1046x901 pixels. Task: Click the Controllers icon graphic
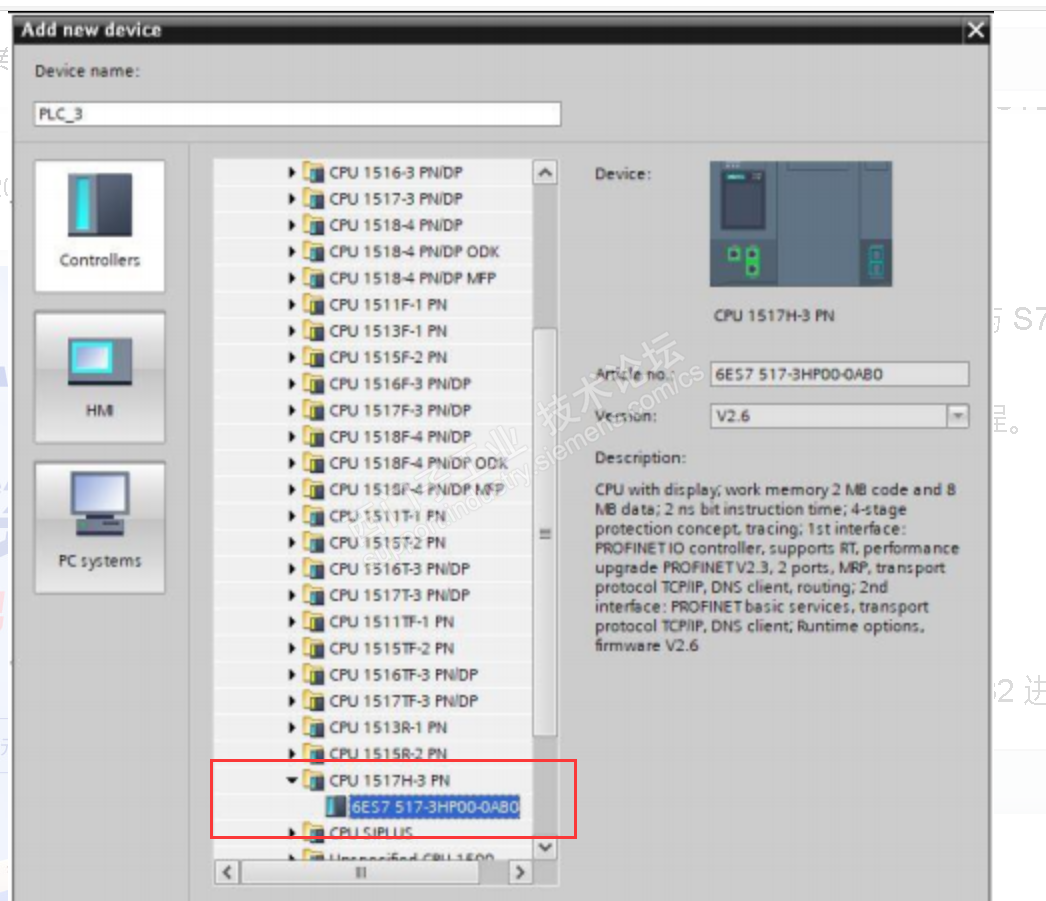100,205
